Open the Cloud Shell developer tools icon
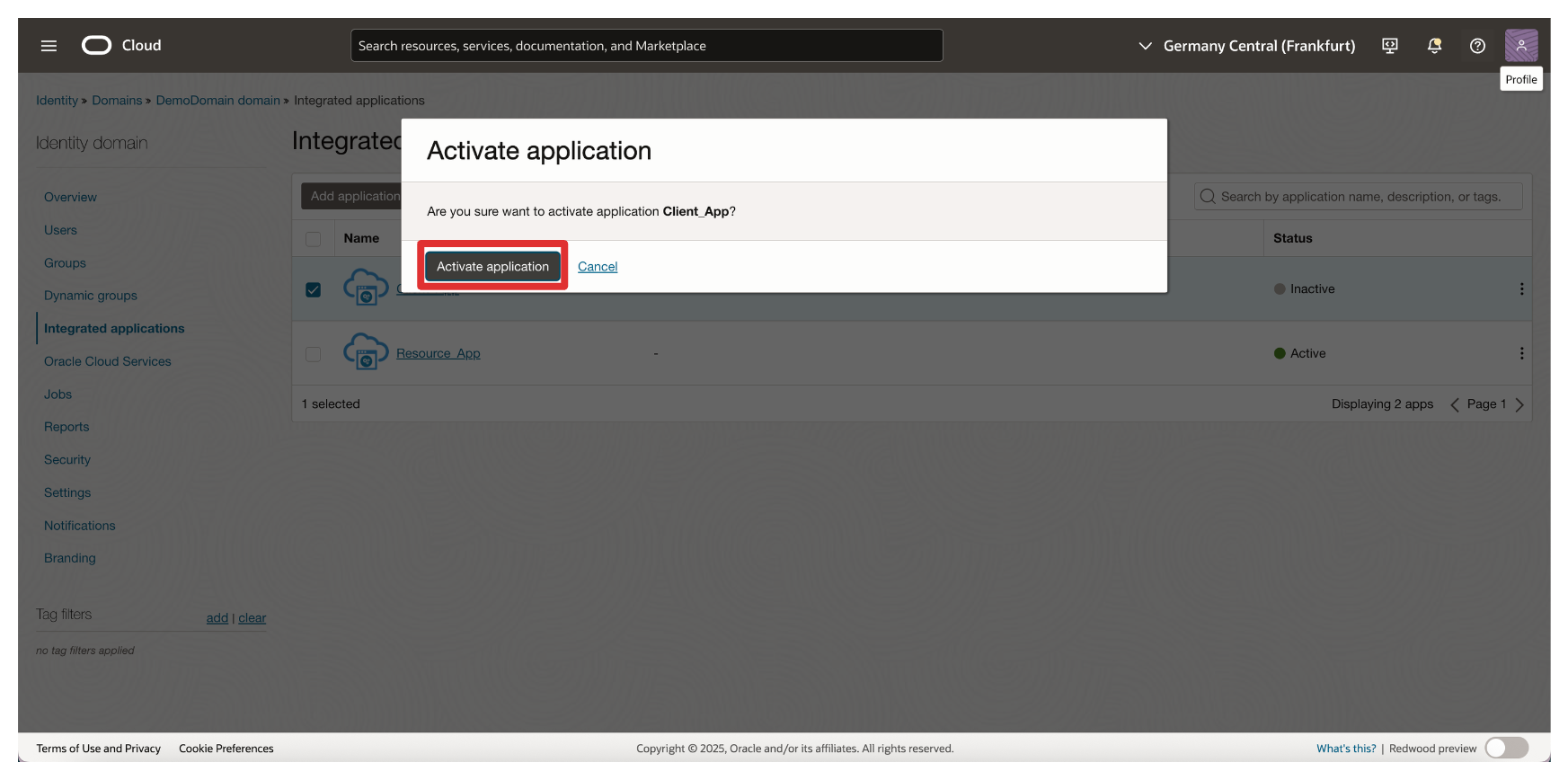 pyautogui.click(x=1389, y=46)
